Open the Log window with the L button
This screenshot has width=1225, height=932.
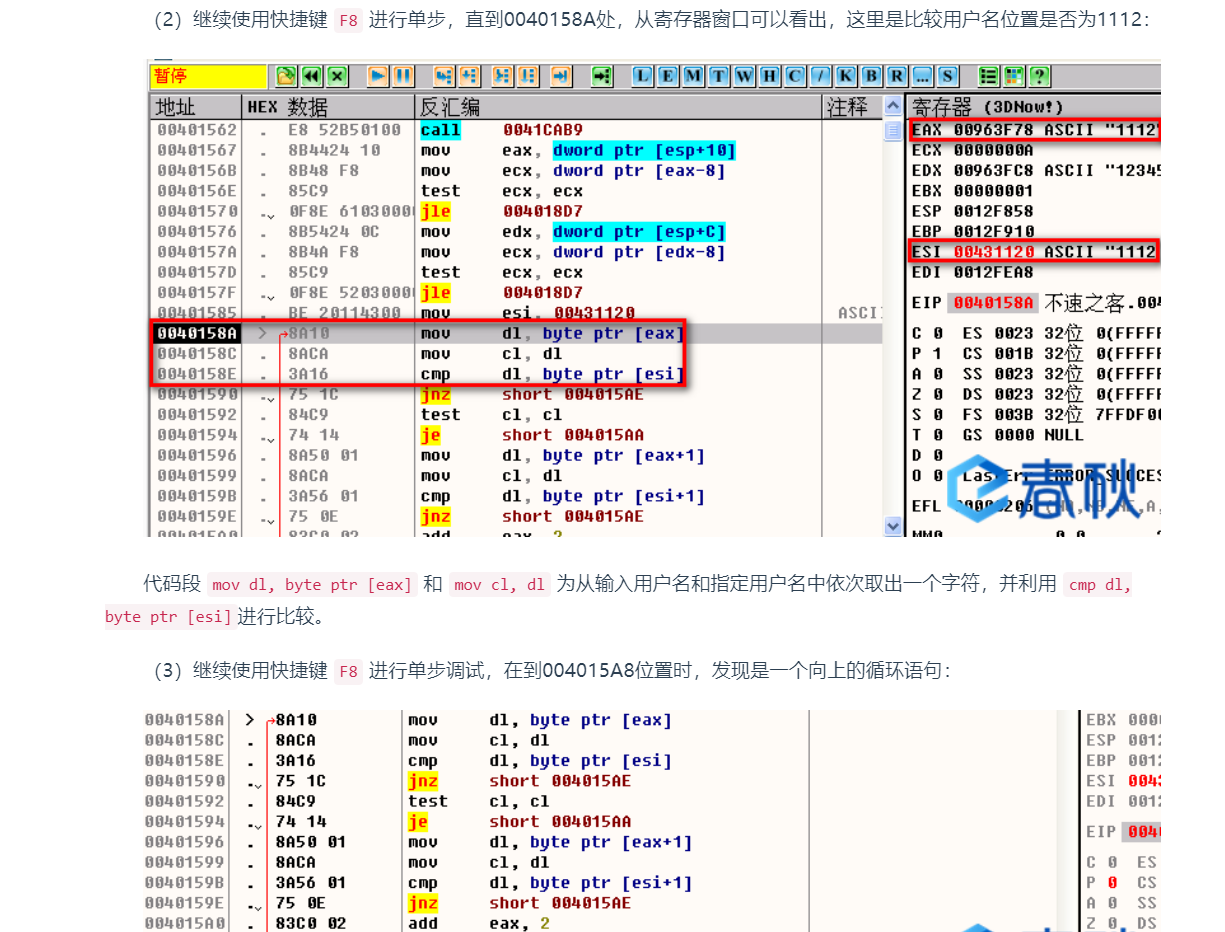pos(643,76)
